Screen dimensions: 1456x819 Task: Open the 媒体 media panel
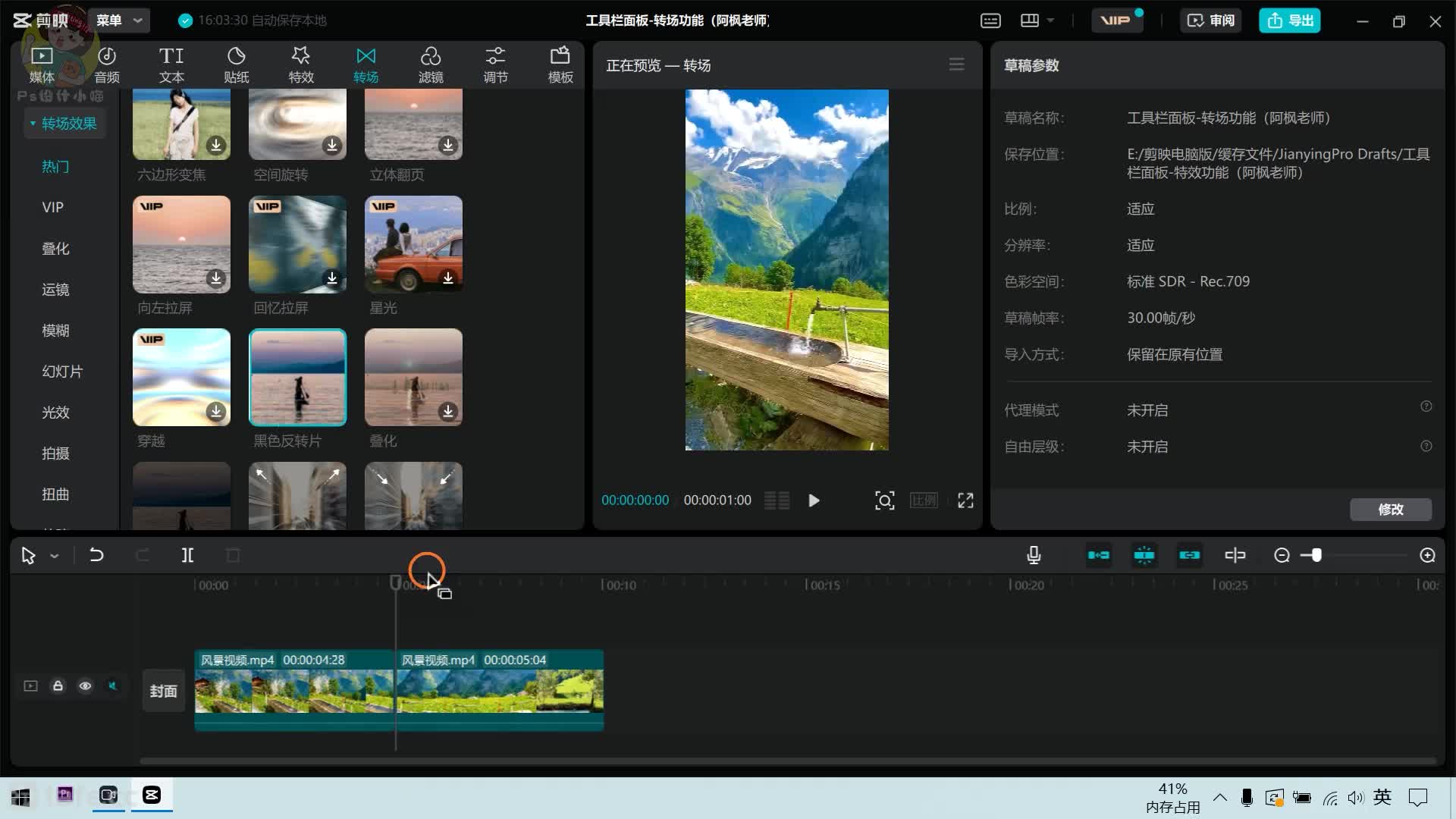42,64
